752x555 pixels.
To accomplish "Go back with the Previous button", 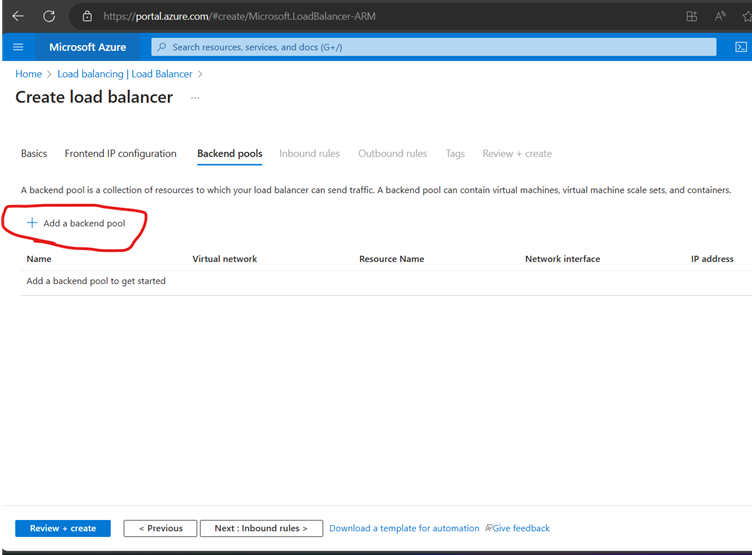I will [160, 528].
